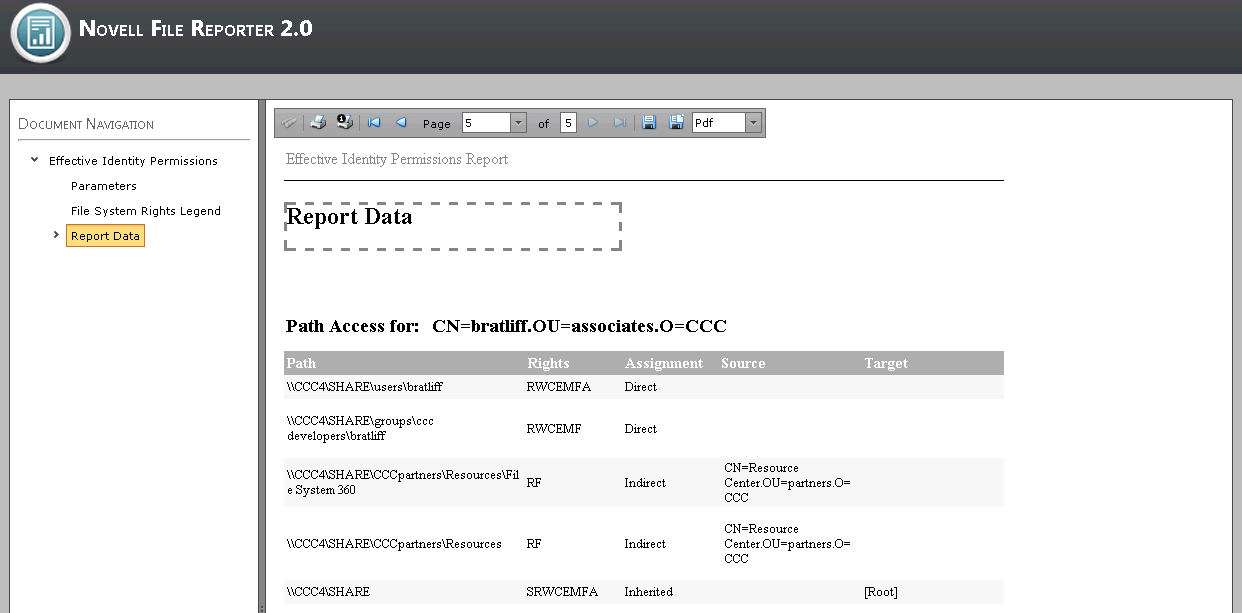The height and width of the screenshot is (613, 1242).
Task: Click SRWCEMFA rights value
Action: [x=562, y=592]
